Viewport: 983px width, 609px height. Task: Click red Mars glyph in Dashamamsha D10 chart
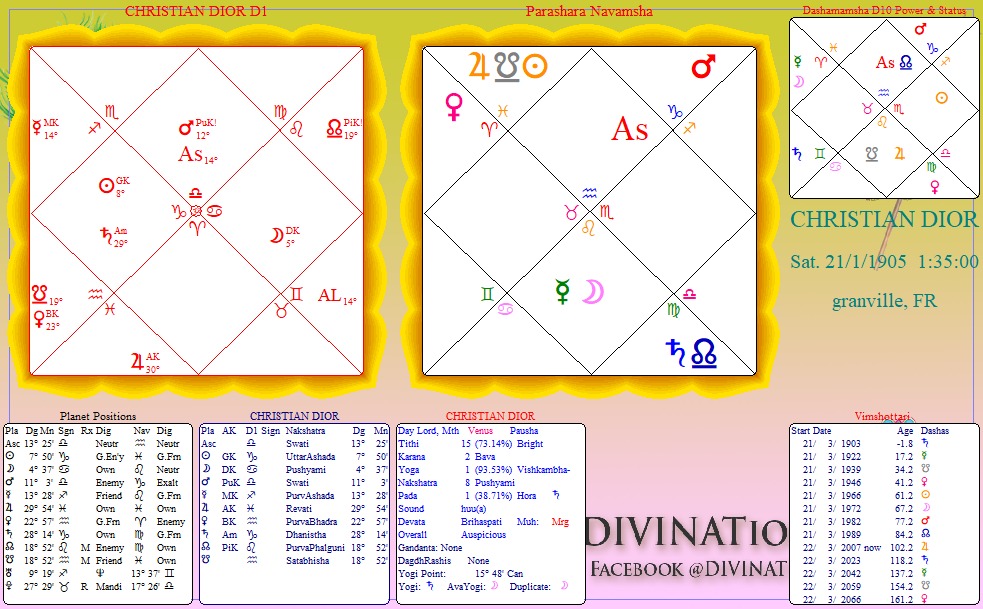(920, 29)
